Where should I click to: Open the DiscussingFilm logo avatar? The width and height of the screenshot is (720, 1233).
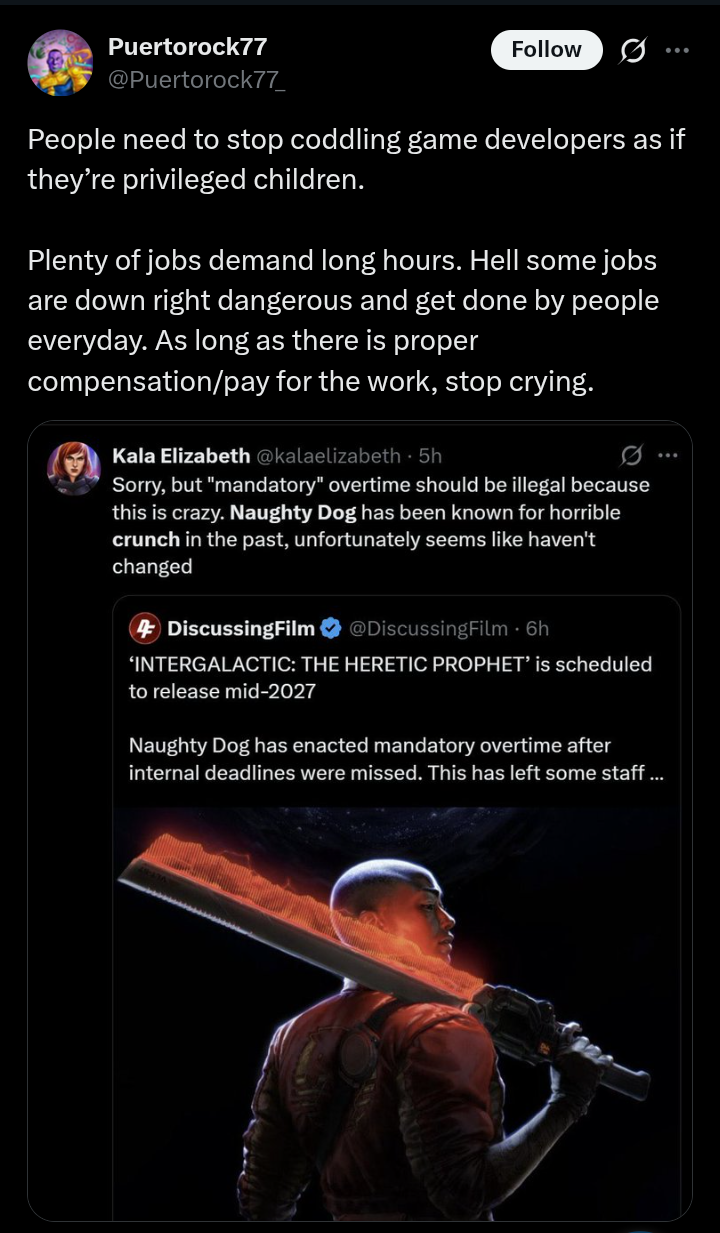[x=146, y=628]
